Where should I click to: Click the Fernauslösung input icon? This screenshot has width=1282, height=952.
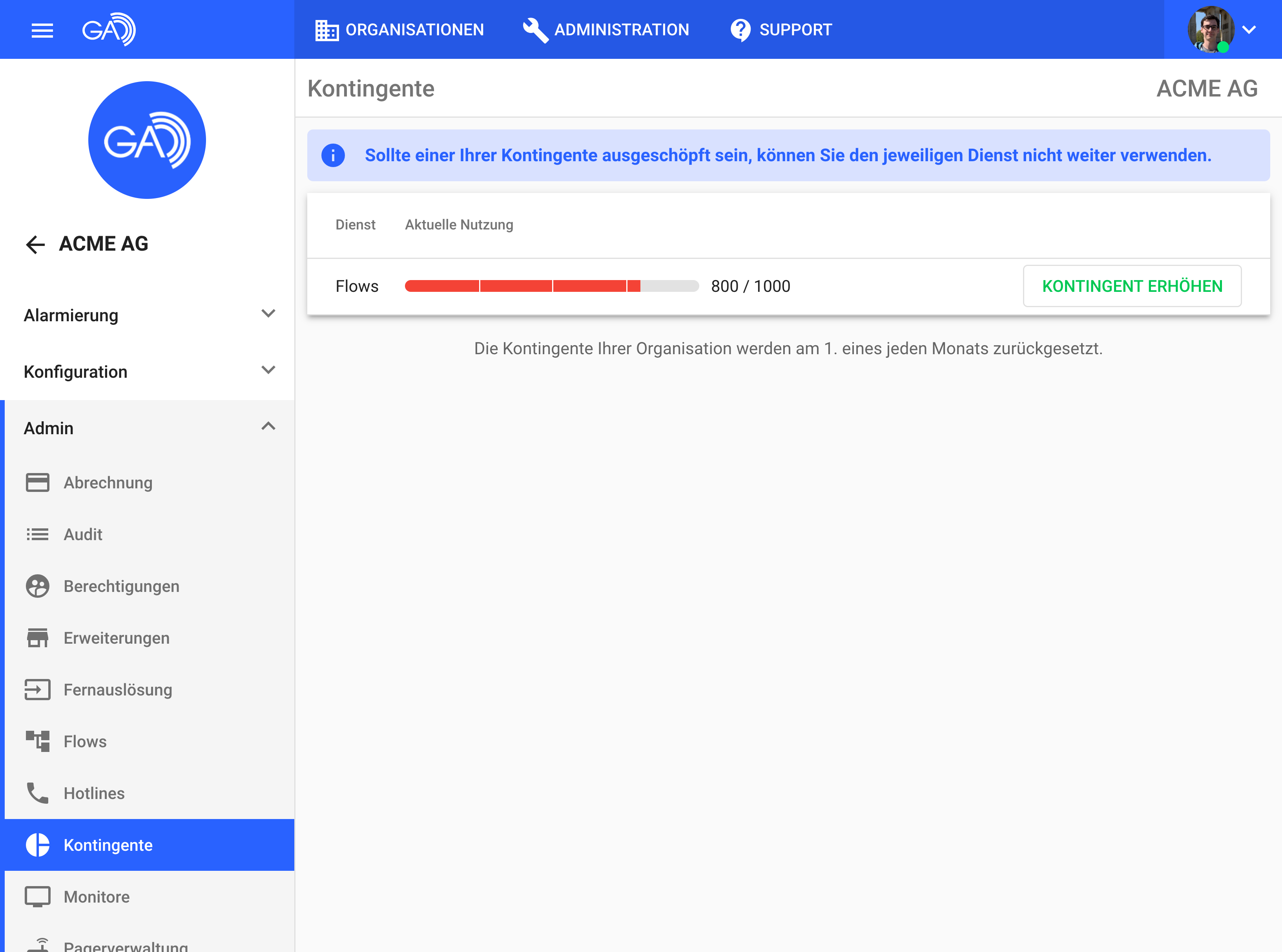[x=37, y=690]
